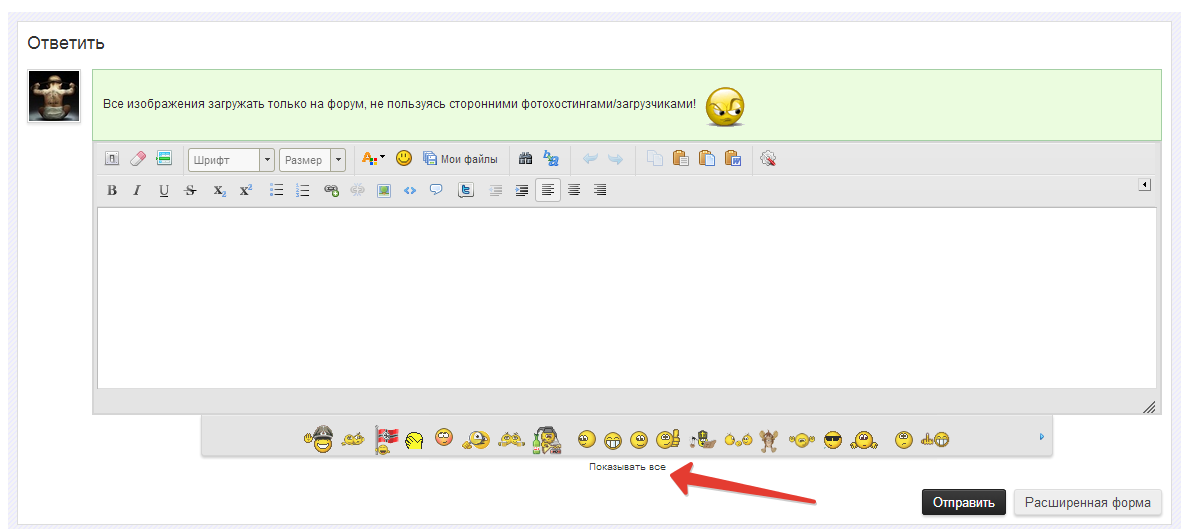The height and width of the screenshot is (529, 1184).
Task: Click the Insert Link icon
Action: (331, 190)
